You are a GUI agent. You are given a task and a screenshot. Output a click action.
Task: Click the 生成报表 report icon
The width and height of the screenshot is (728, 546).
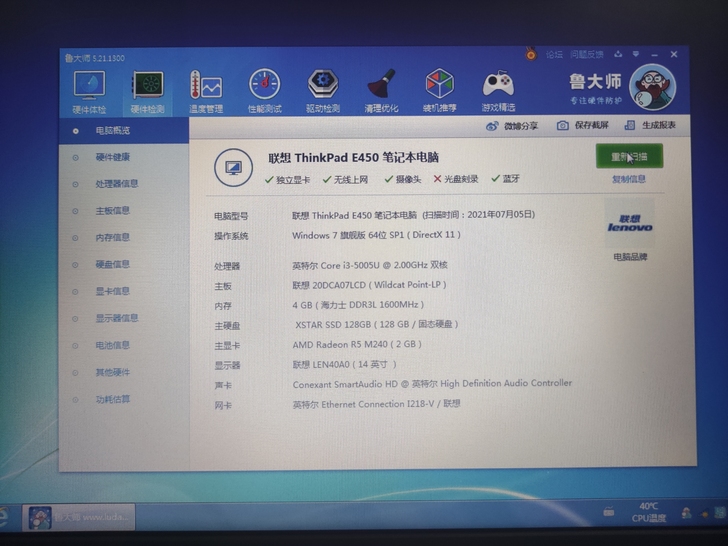click(x=630, y=125)
